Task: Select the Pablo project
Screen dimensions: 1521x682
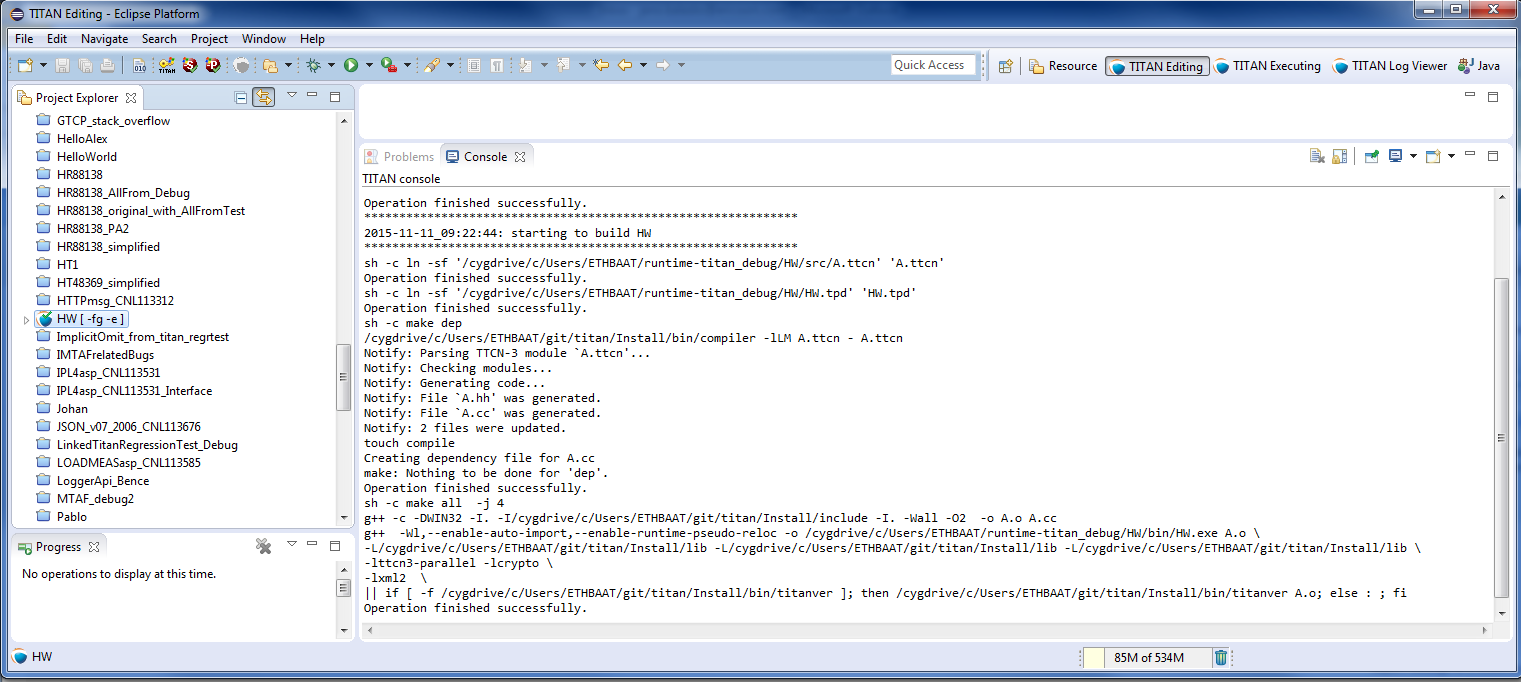Action: (x=72, y=517)
